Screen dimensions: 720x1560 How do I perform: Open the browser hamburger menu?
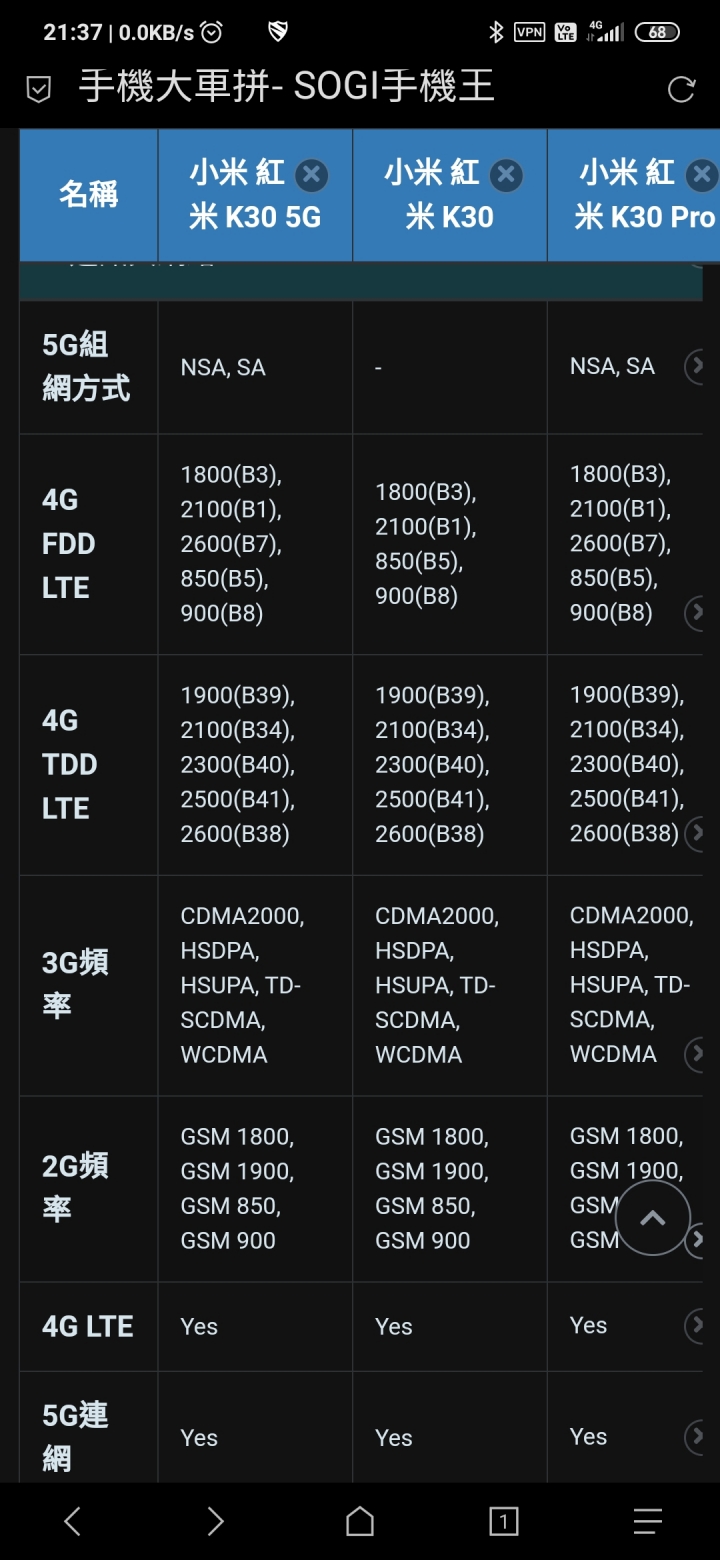click(x=648, y=1521)
